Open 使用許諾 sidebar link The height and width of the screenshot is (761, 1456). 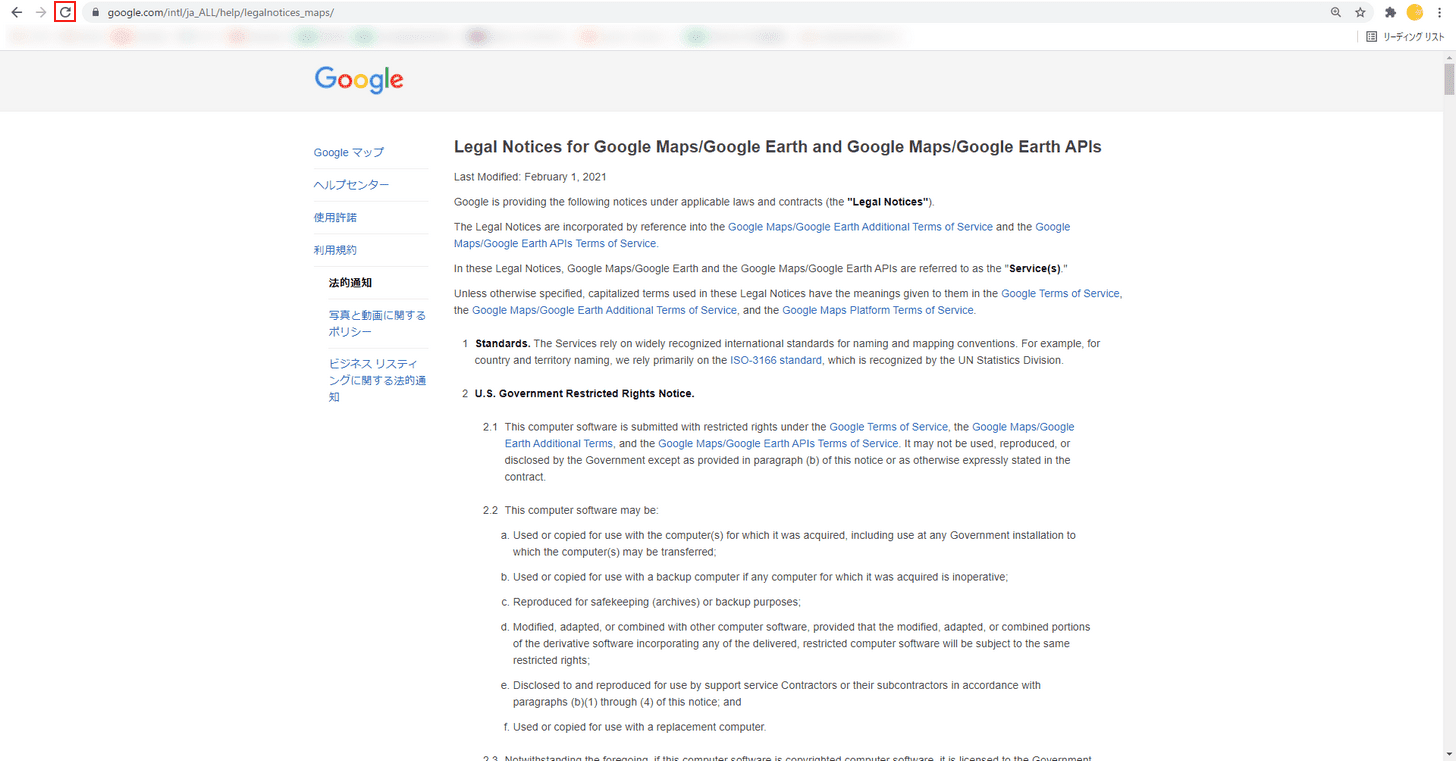pyautogui.click(x=335, y=217)
